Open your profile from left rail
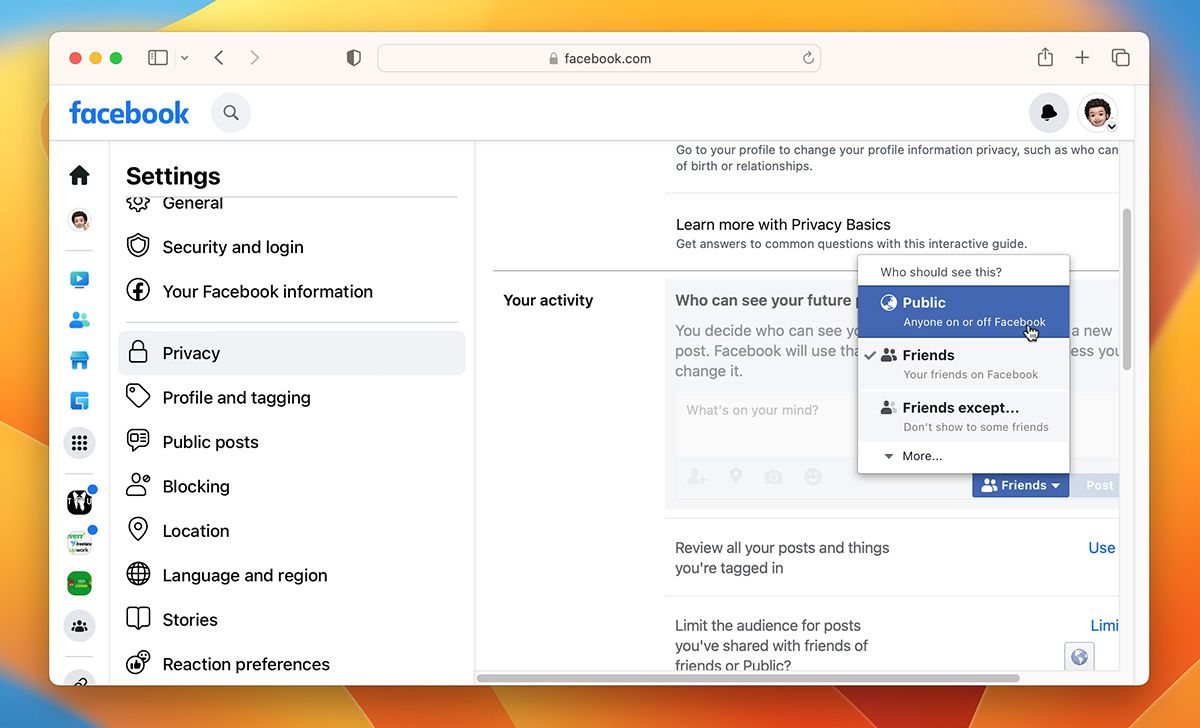 pyautogui.click(x=79, y=220)
